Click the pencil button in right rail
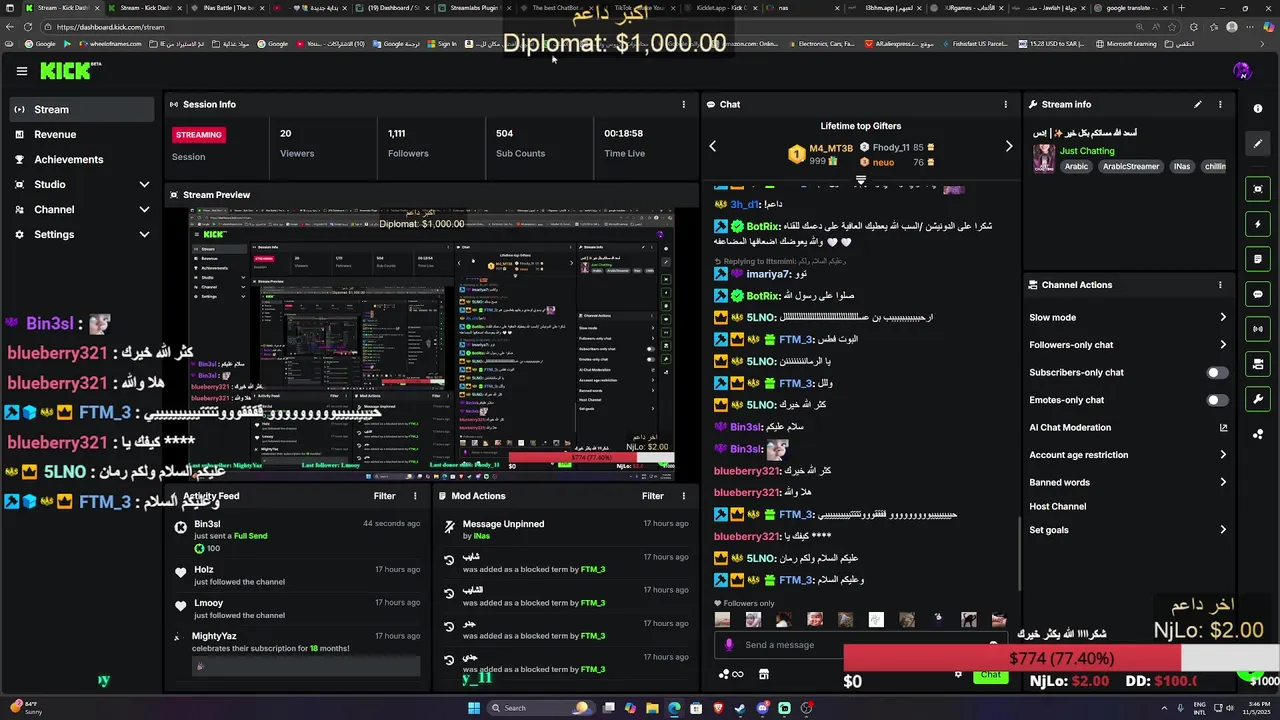1280x720 pixels. [x=1258, y=144]
